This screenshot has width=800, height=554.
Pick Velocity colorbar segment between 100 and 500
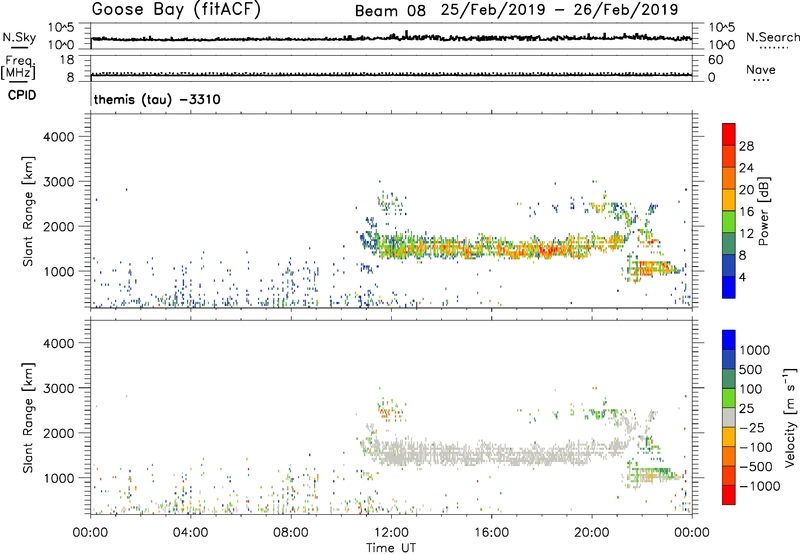[x=729, y=379]
